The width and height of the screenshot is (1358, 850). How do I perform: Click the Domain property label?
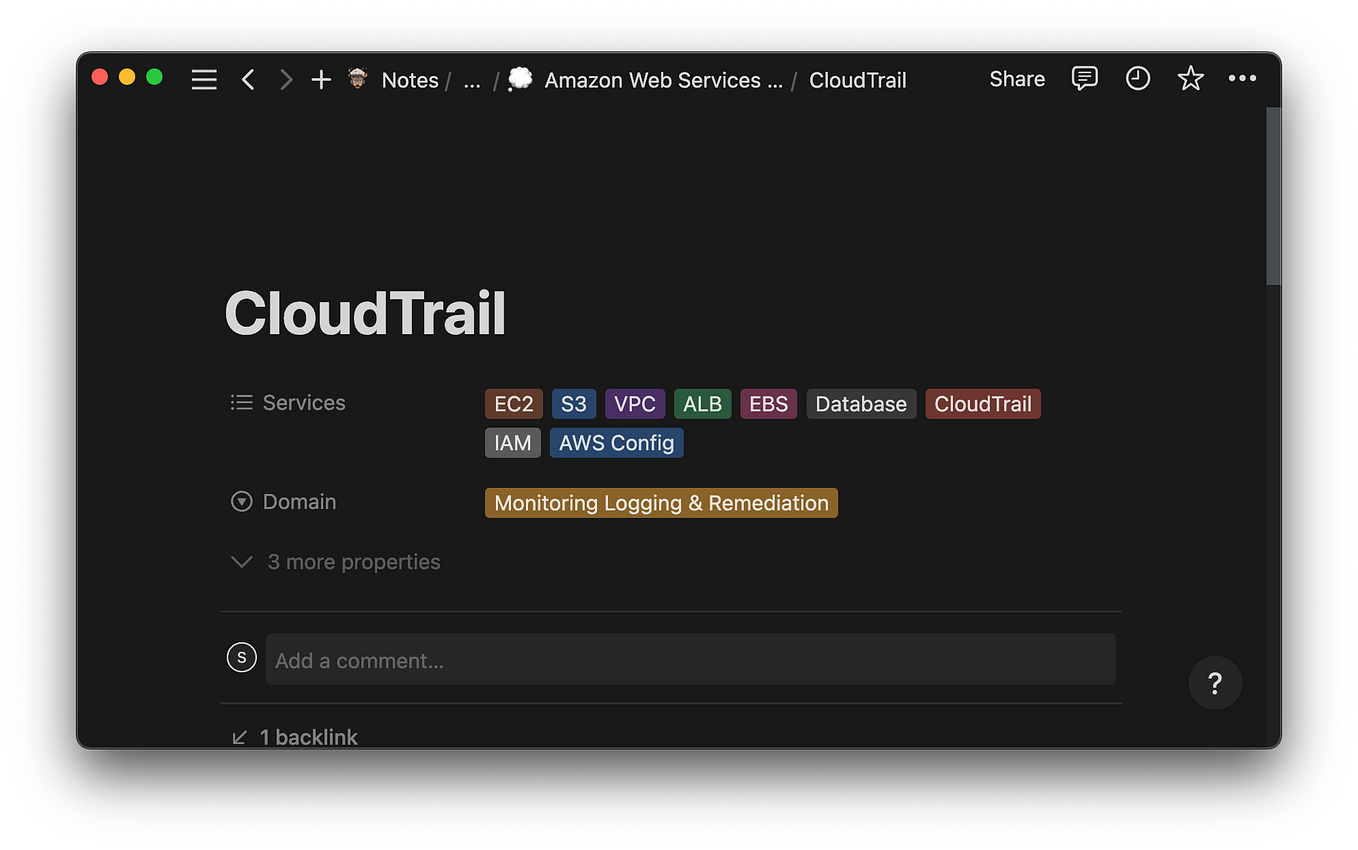click(283, 502)
